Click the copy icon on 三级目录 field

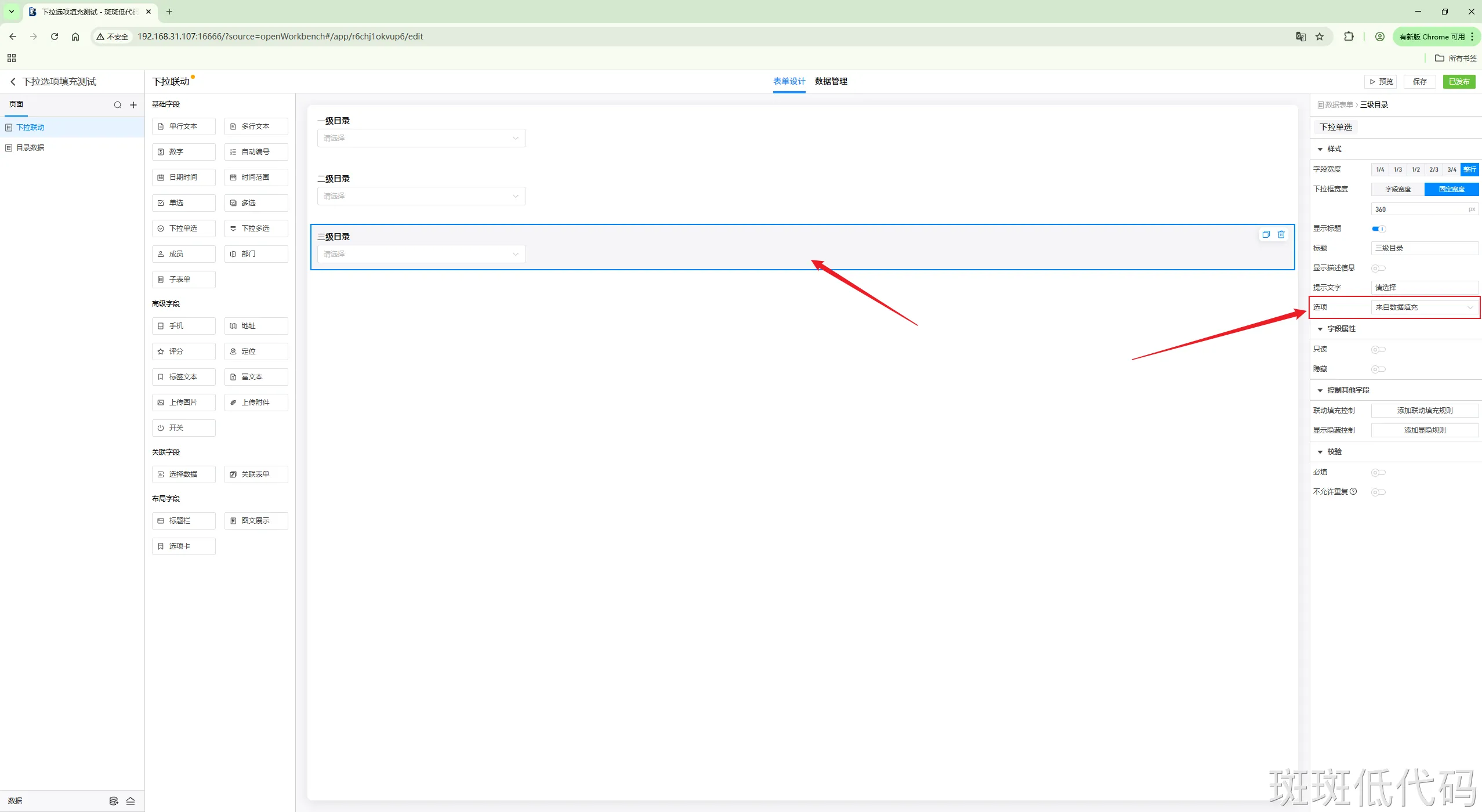(1266, 234)
